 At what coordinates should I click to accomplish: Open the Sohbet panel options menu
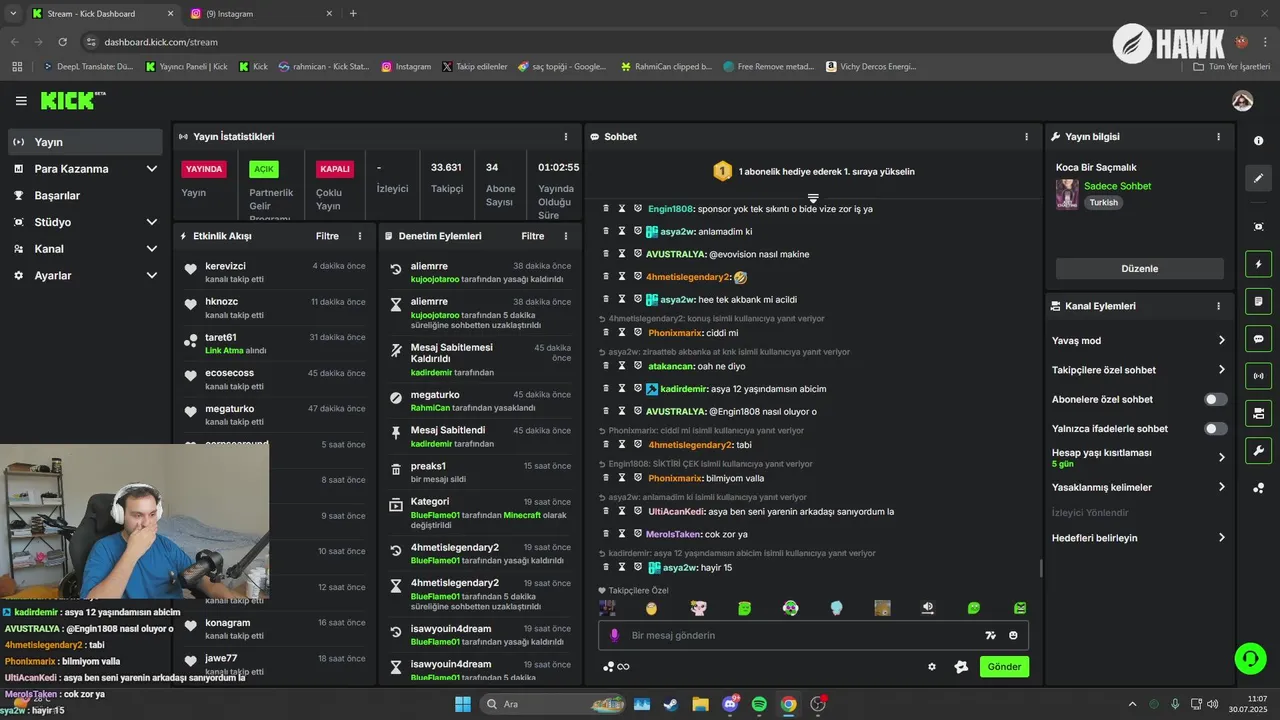[1026, 137]
